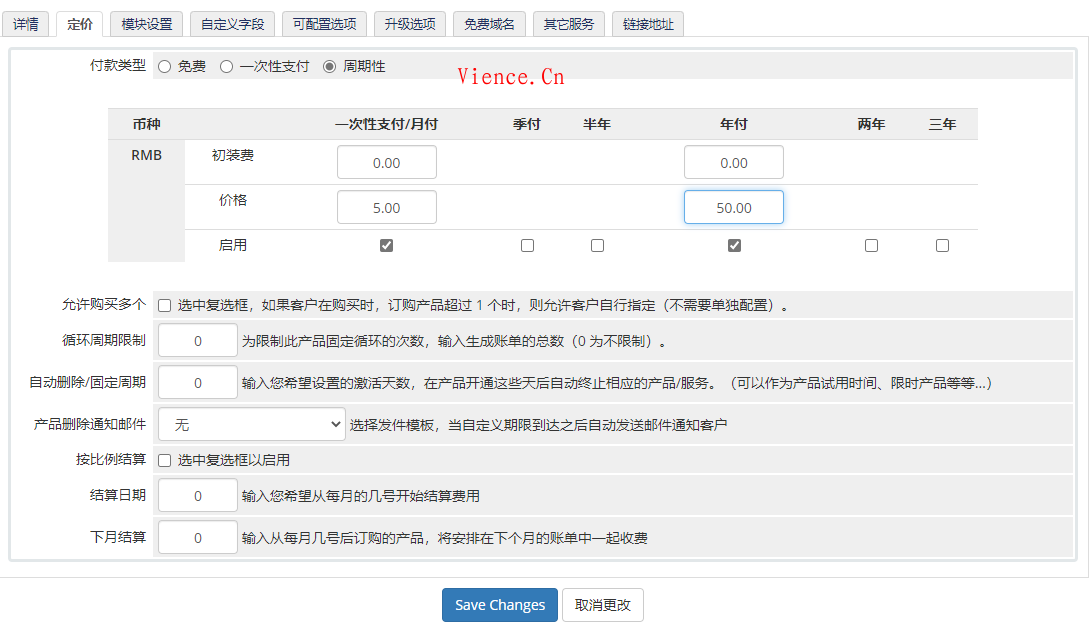
Task: Open the 产品删除通知邮件 dropdown
Action: pos(251,424)
